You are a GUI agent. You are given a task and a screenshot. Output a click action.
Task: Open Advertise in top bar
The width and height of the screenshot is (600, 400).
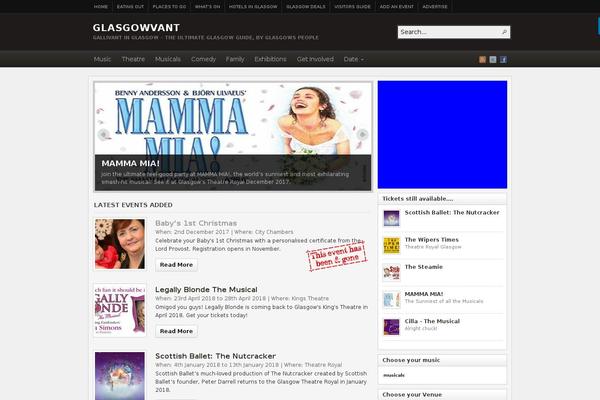[435, 7]
